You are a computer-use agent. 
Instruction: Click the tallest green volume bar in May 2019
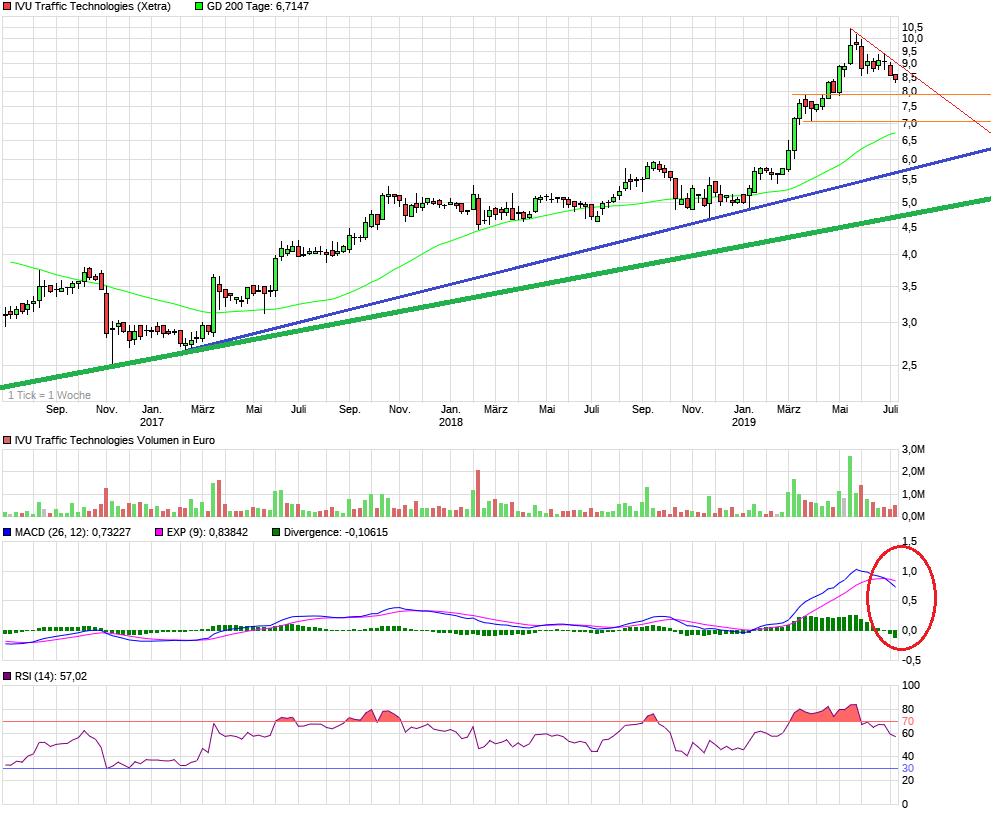click(x=850, y=487)
